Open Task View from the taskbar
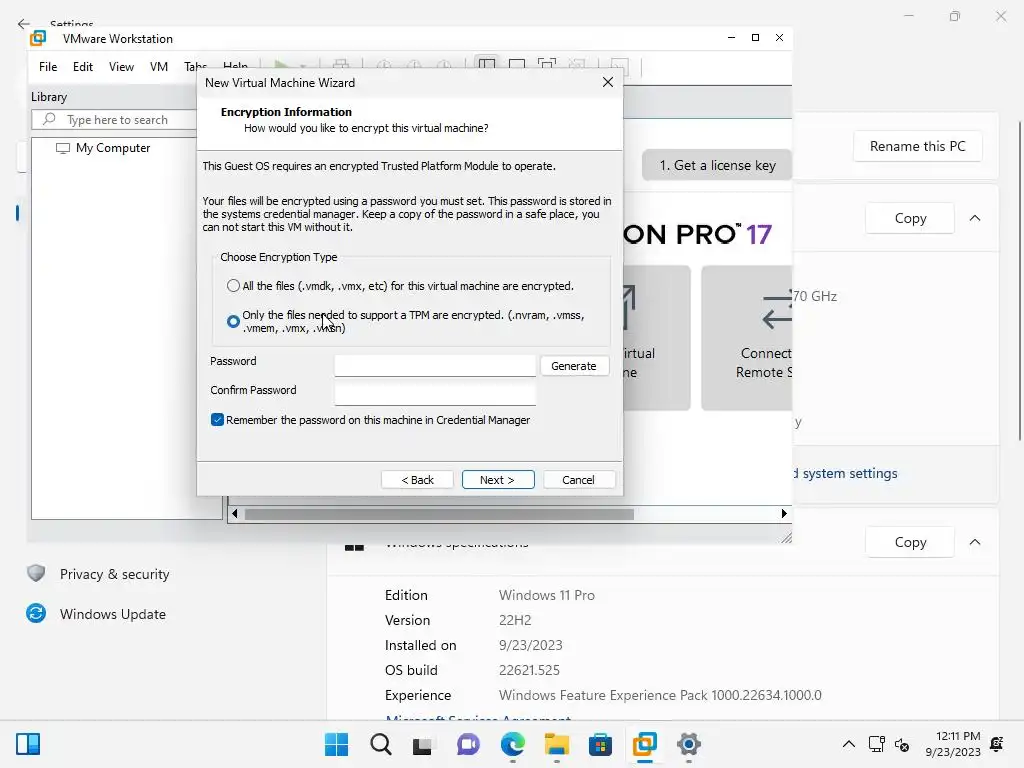 (x=423, y=744)
